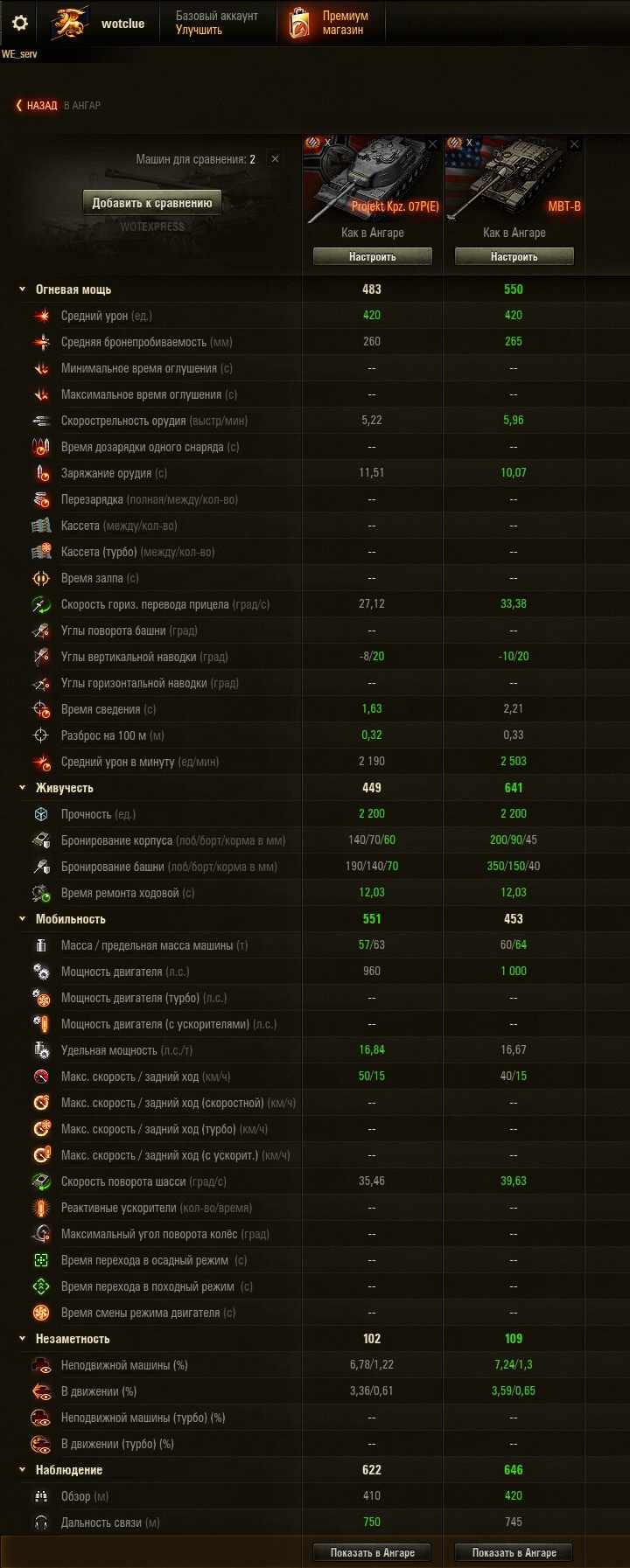Open the Премиум магазин tab
The height and width of the screenshot is (1568, 630).
(332, 23)
